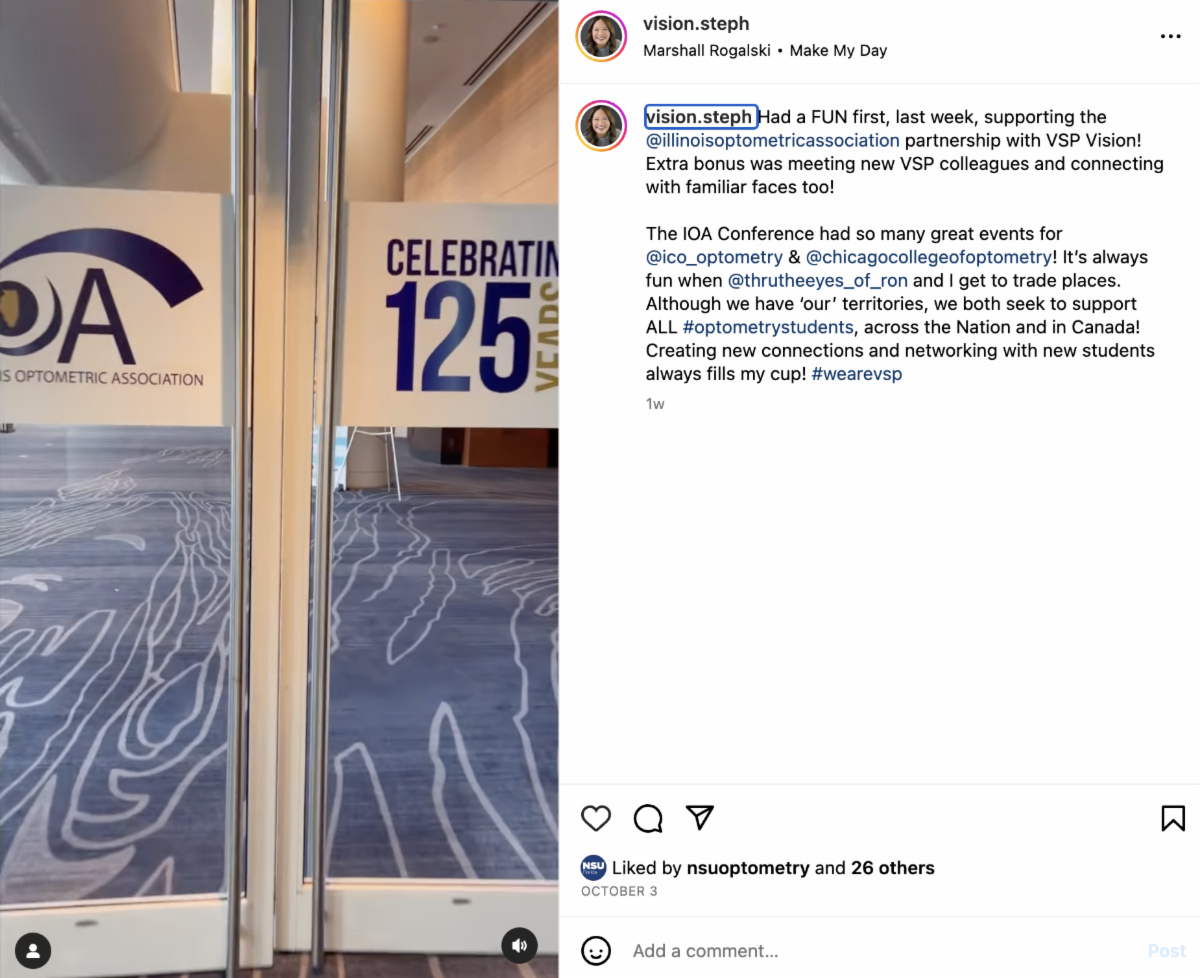
Task: Open Marshall Rogalski Make My Day audio
Action: tap(765, 50)
